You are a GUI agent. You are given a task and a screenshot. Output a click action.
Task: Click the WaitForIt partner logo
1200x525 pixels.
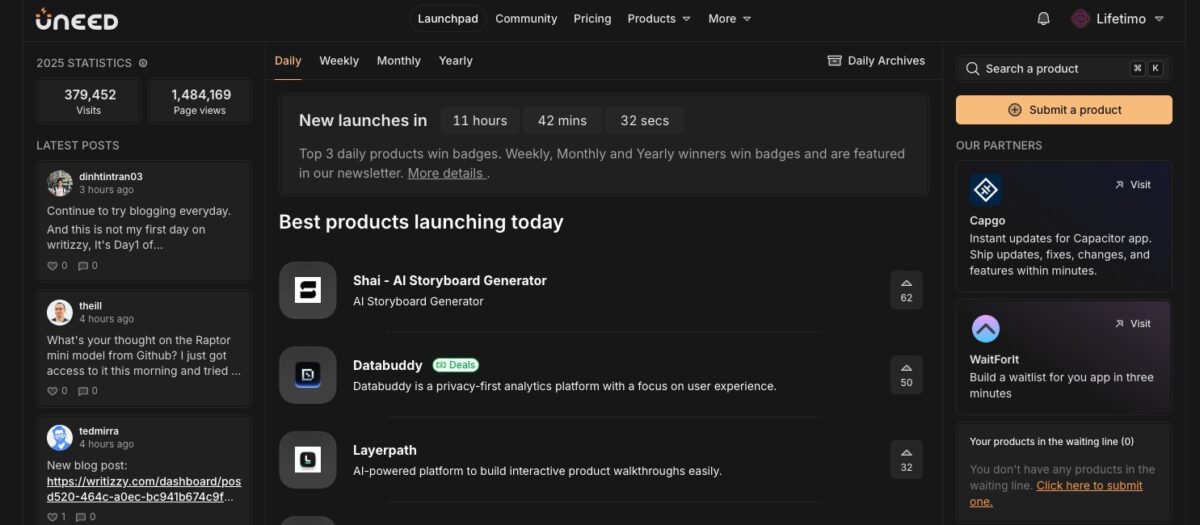(985, 328)
